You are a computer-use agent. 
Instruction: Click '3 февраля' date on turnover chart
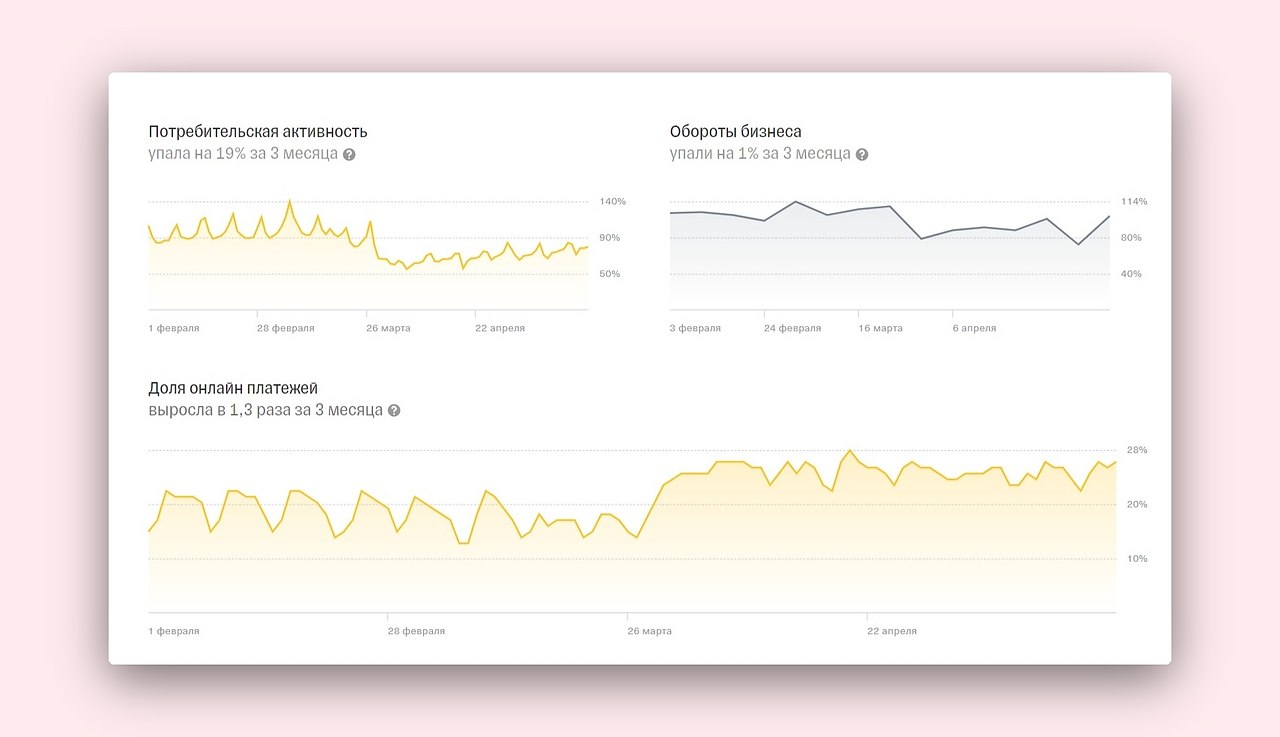click(695, 329)
